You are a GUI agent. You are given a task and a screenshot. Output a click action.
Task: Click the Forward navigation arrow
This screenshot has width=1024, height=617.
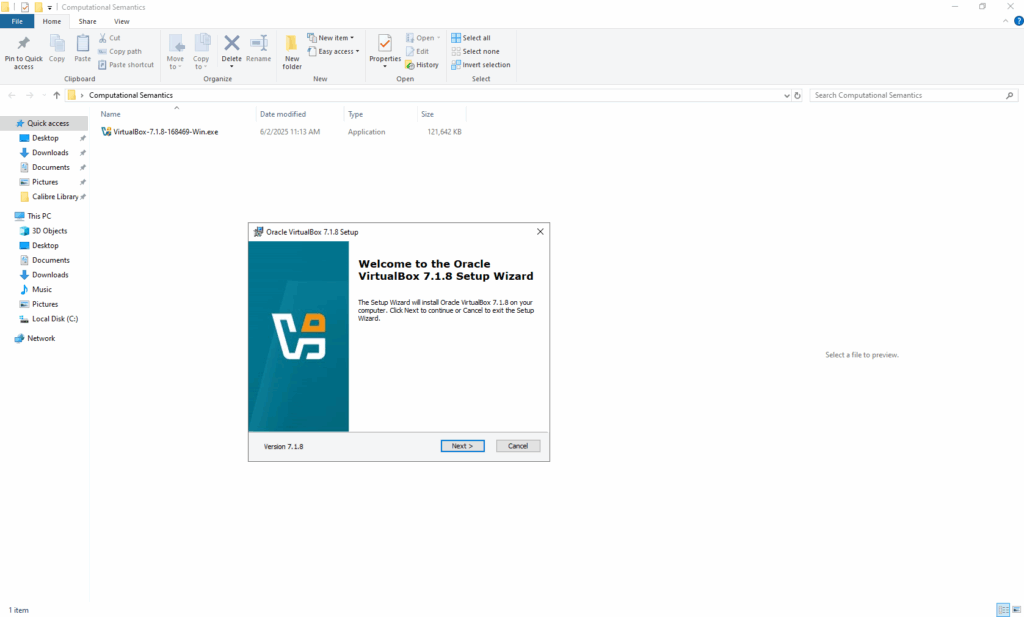29,95
